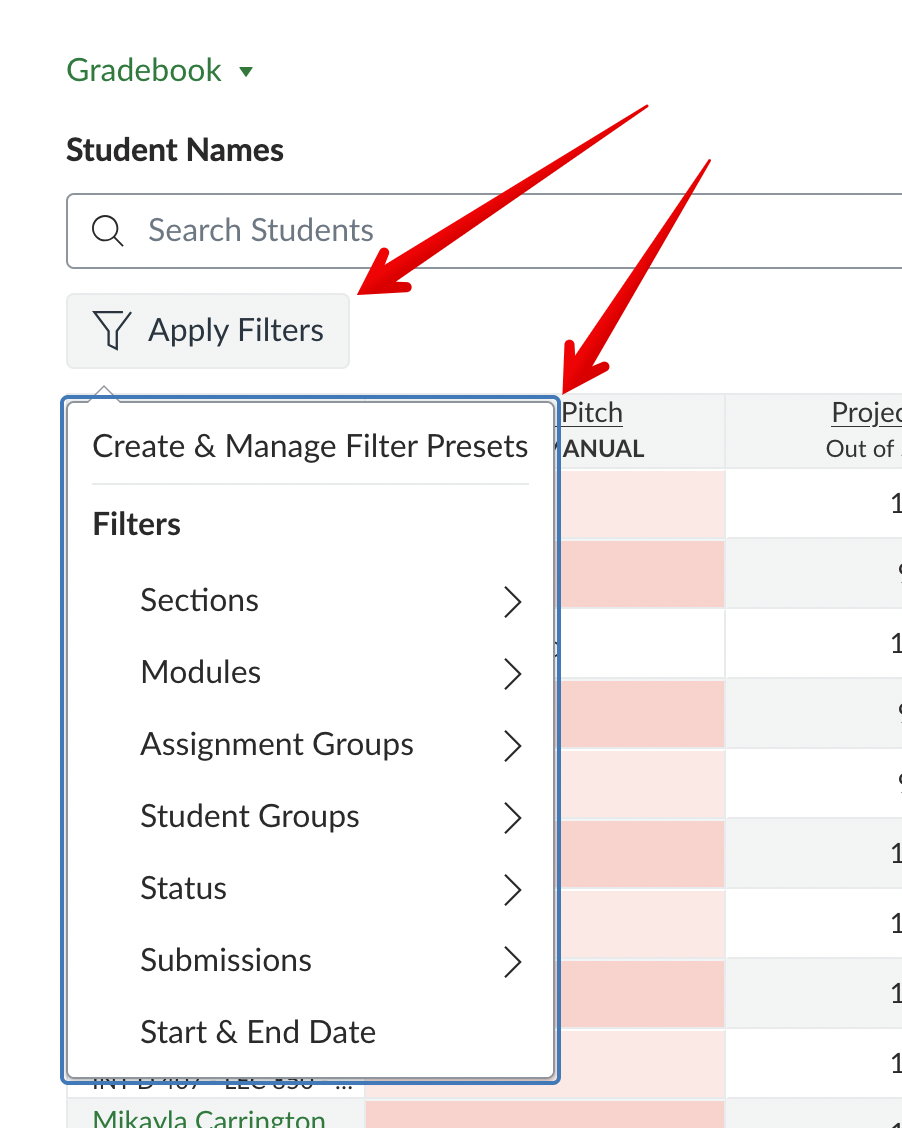Select the Status filter option
This screenshot has height=1128, width=902.
click(184, 889)
